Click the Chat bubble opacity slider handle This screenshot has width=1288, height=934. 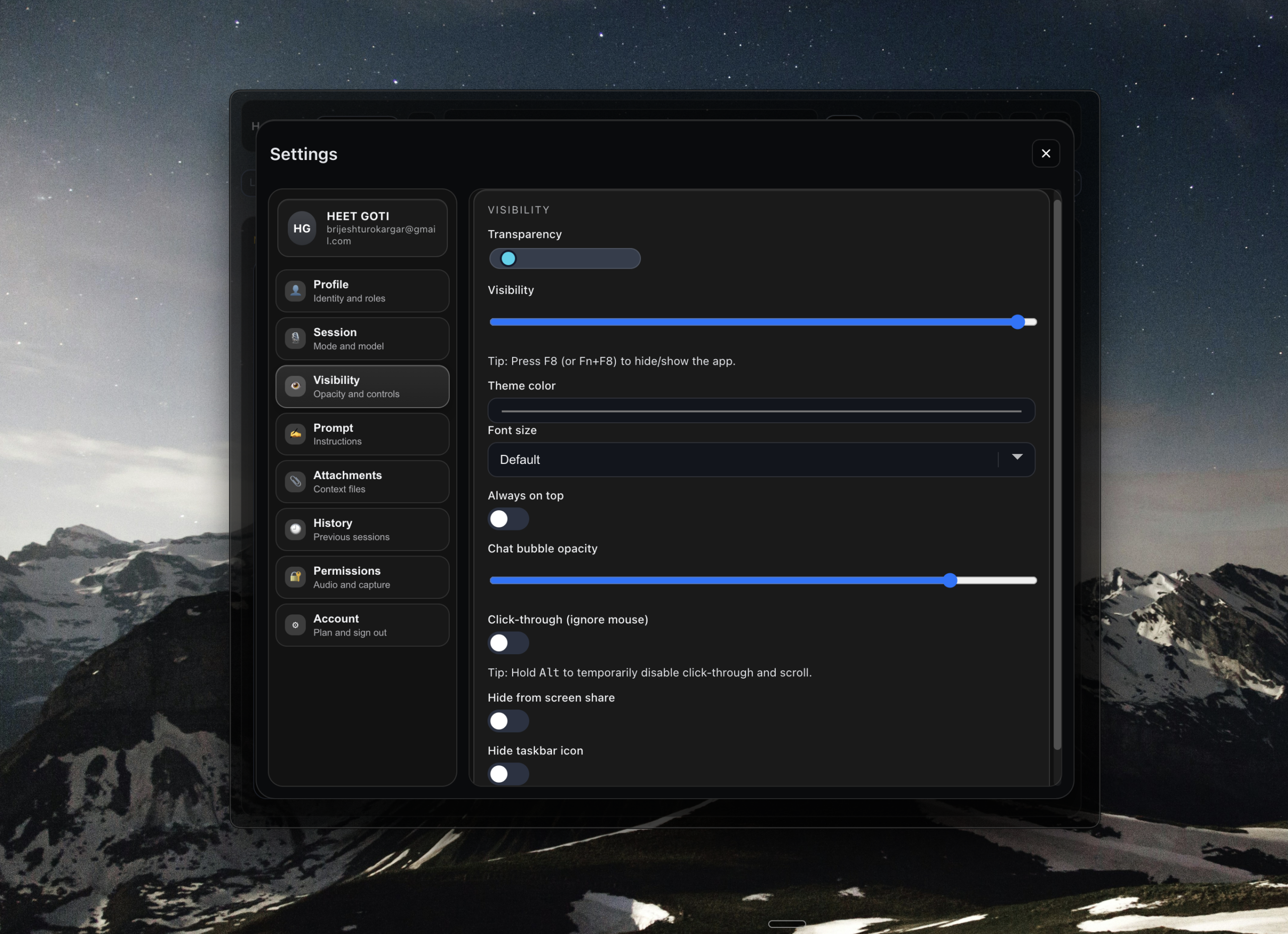[x=950, y=580]
